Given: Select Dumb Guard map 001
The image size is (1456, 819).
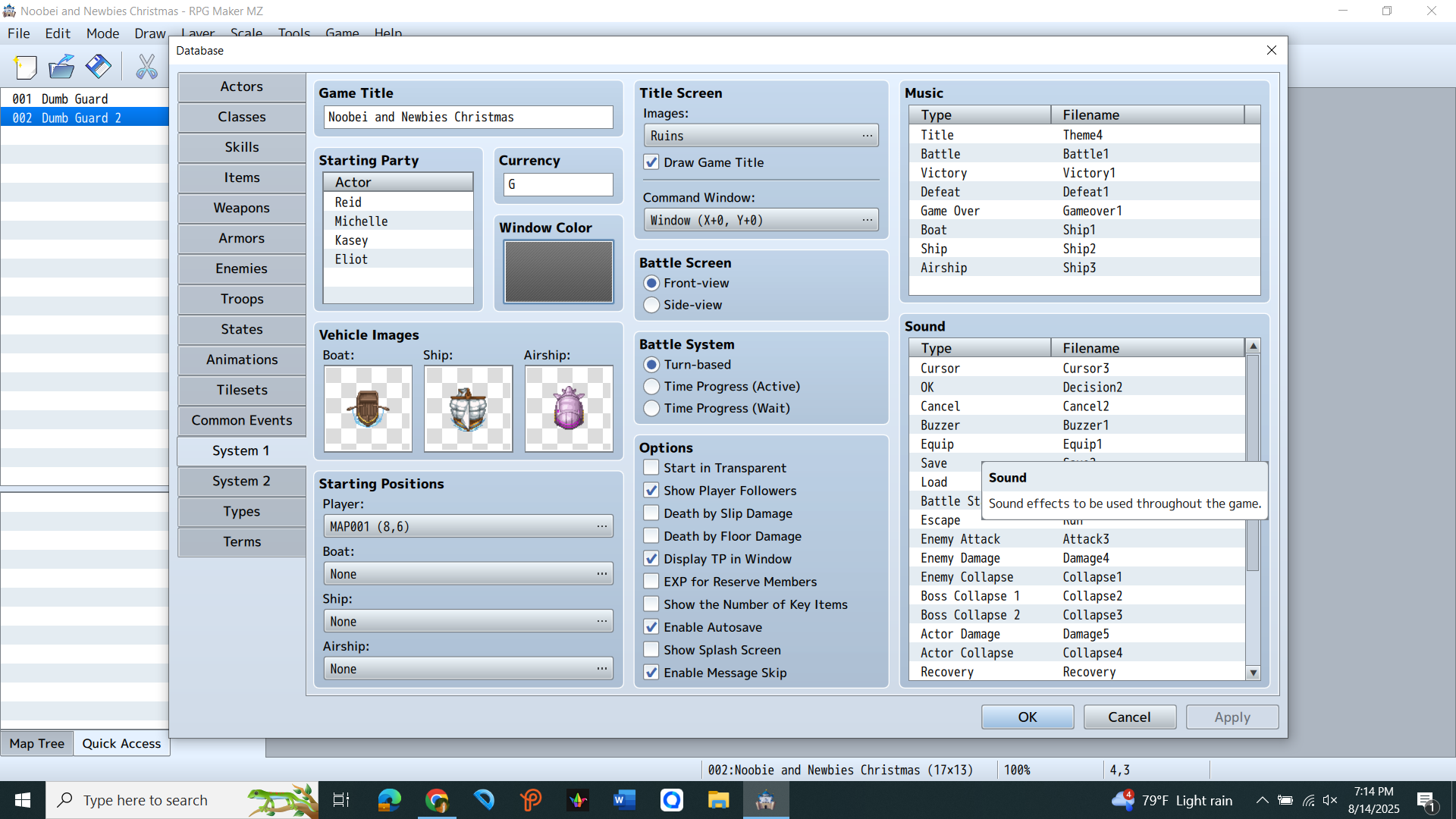Looking at the screenshot, I should pos(84,99).
